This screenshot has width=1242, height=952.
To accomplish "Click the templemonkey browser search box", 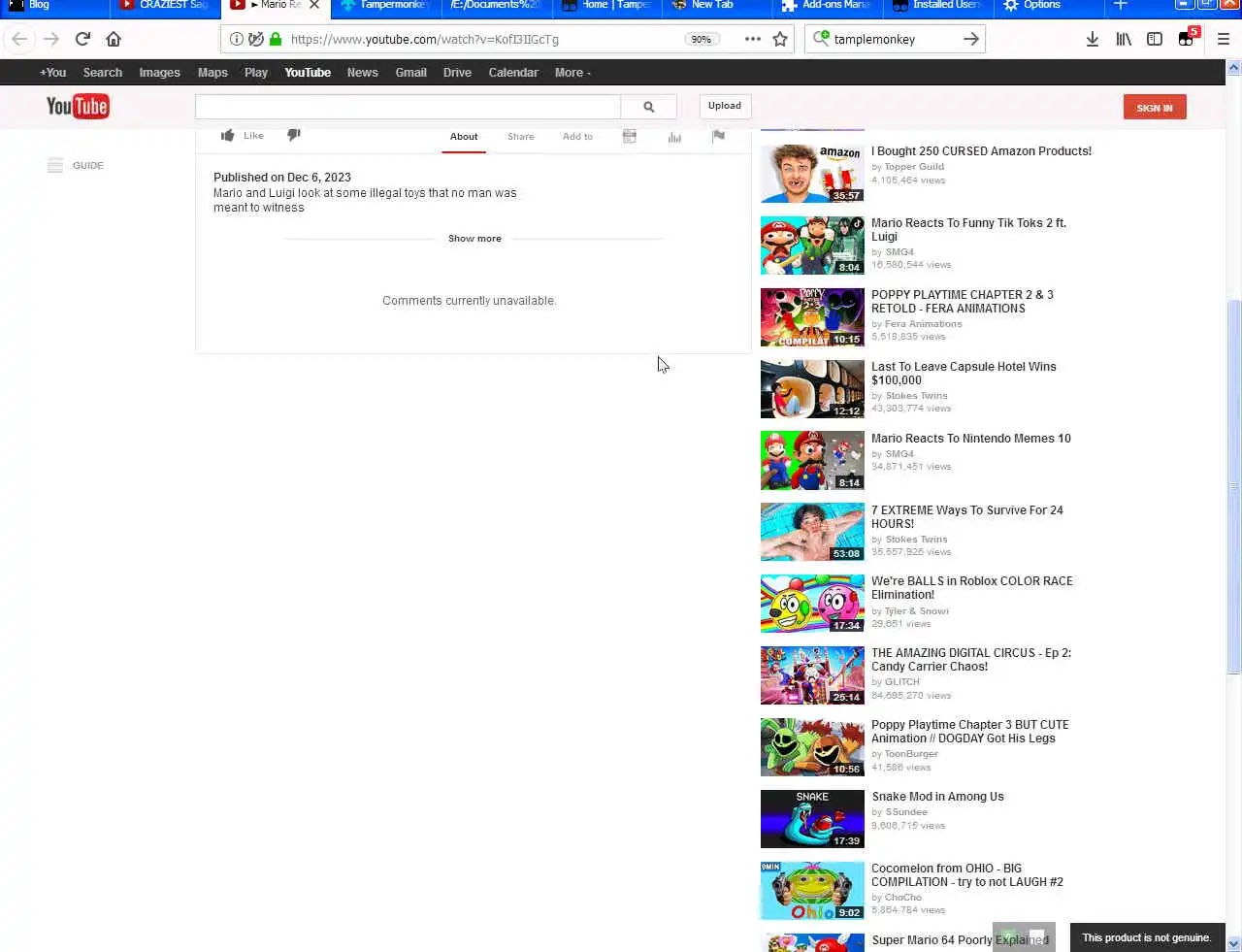I will [893, 39].
